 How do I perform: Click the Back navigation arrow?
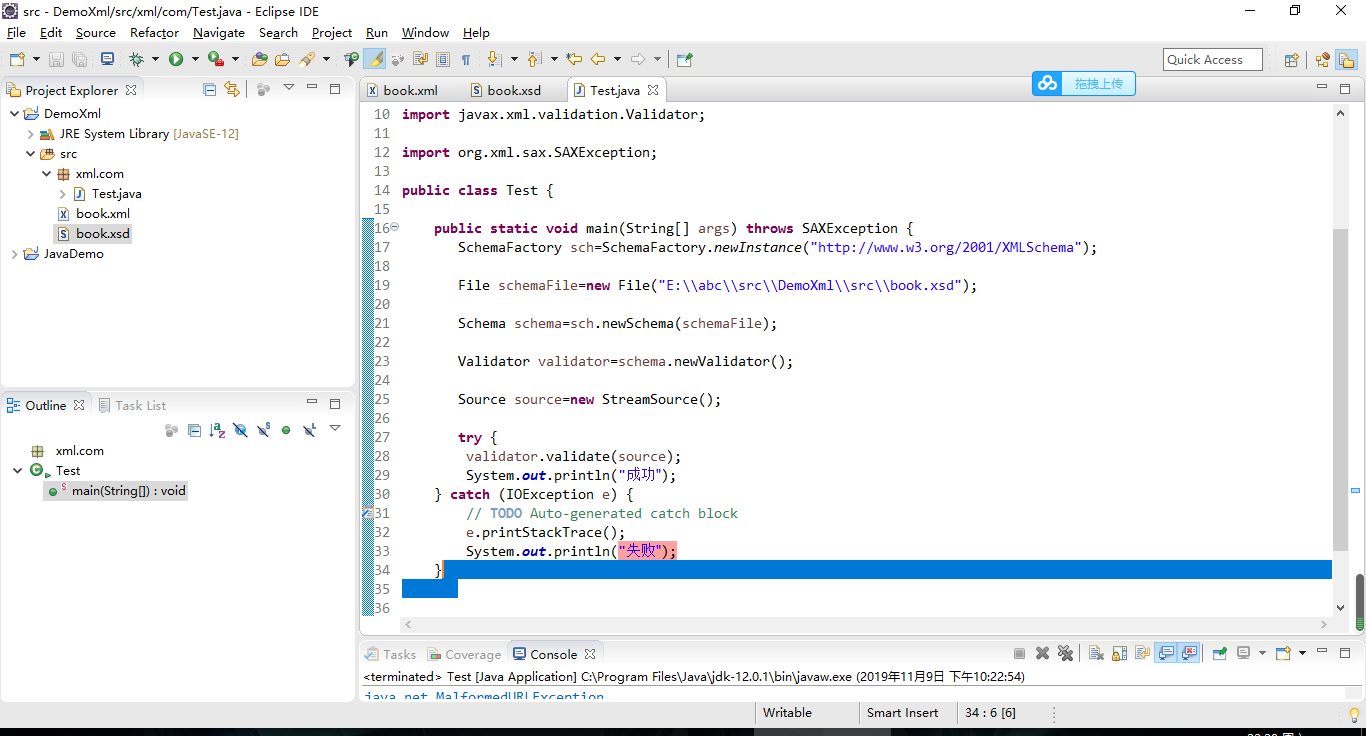click(598, 60)
